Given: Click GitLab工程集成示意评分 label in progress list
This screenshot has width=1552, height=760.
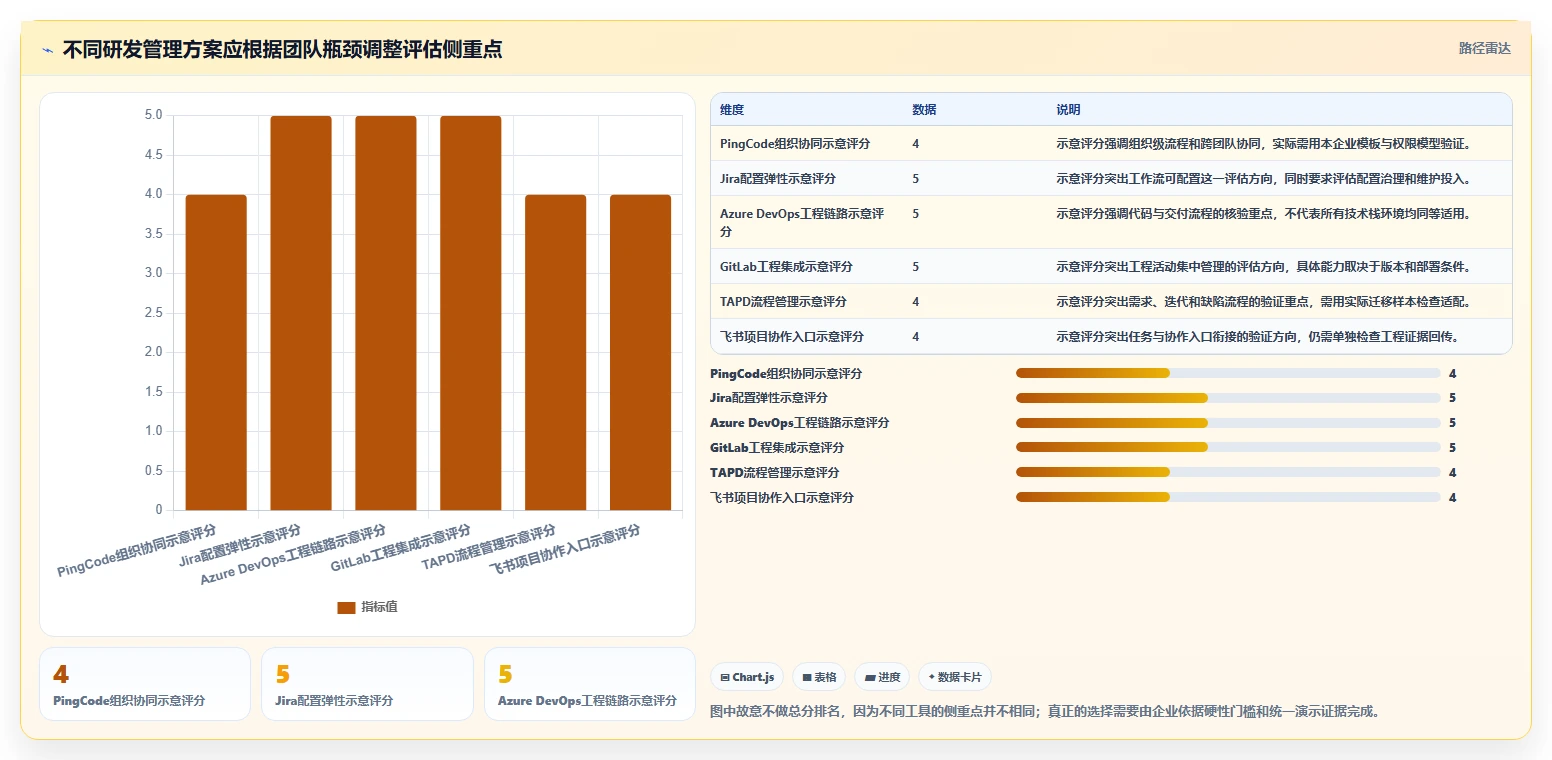Looking at the screenshot, I should click(x=777, y=448).
